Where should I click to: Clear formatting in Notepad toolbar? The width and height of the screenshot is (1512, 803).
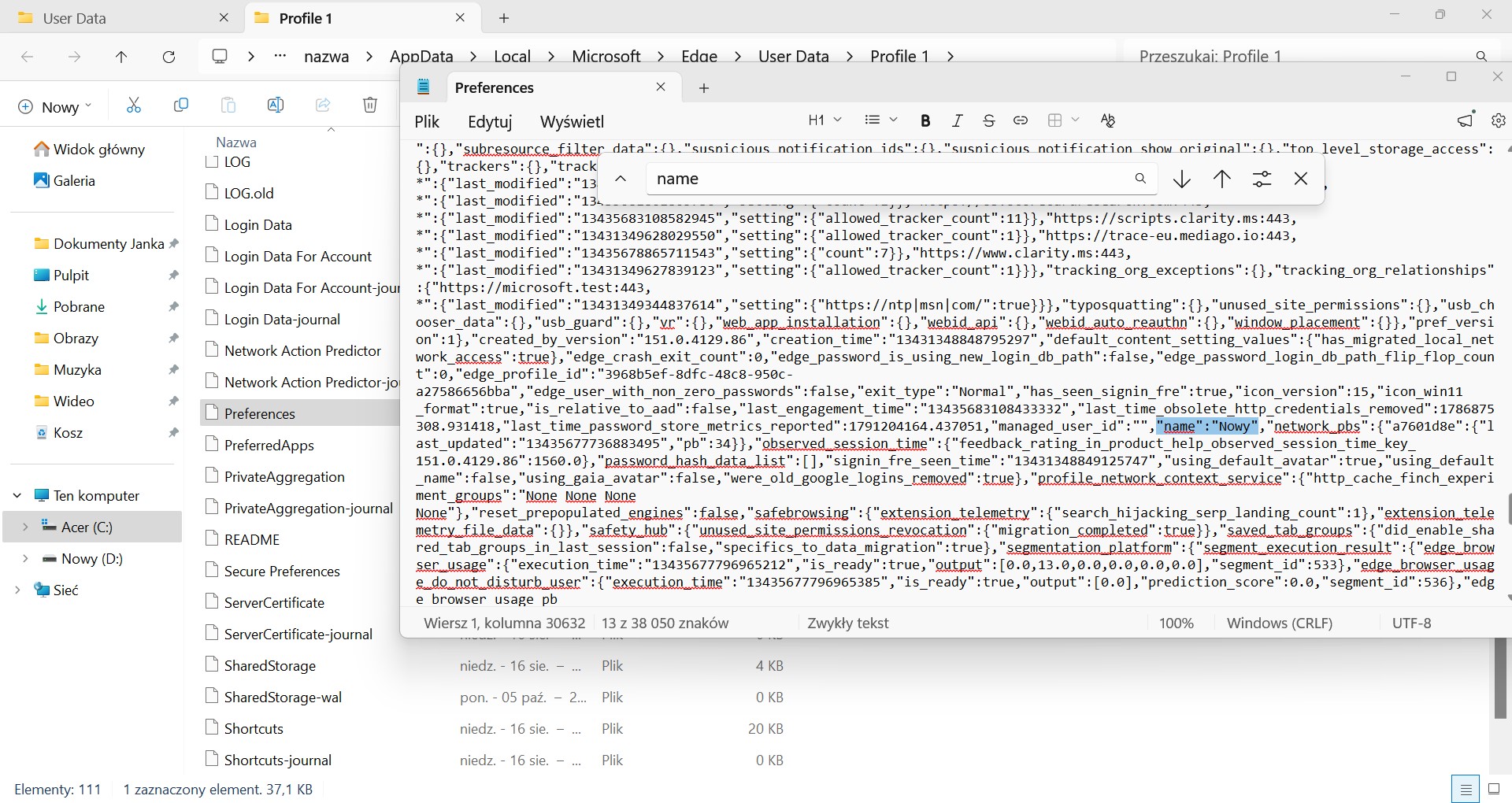(x=1108, y=120)
